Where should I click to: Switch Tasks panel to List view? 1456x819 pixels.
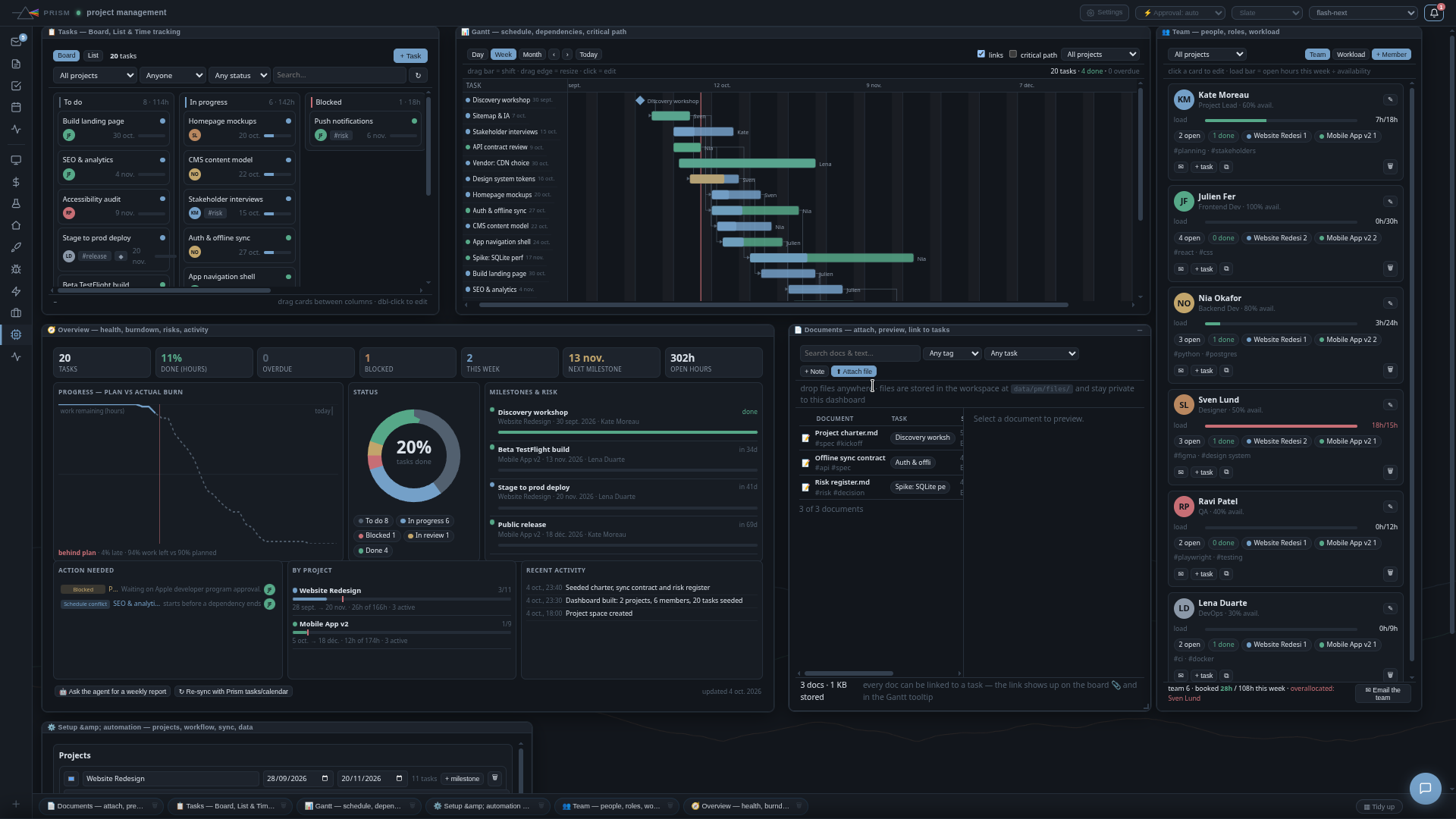93,55
